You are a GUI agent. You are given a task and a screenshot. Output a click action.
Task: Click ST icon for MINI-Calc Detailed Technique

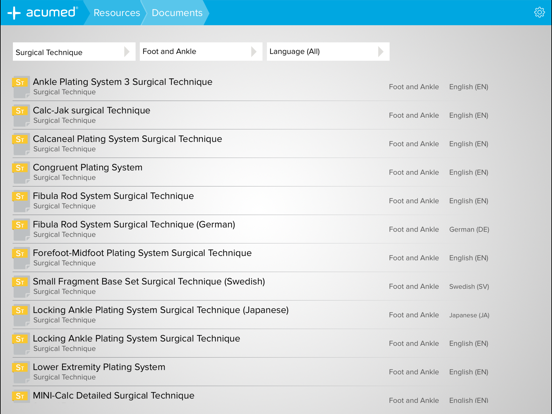[20, 397]
